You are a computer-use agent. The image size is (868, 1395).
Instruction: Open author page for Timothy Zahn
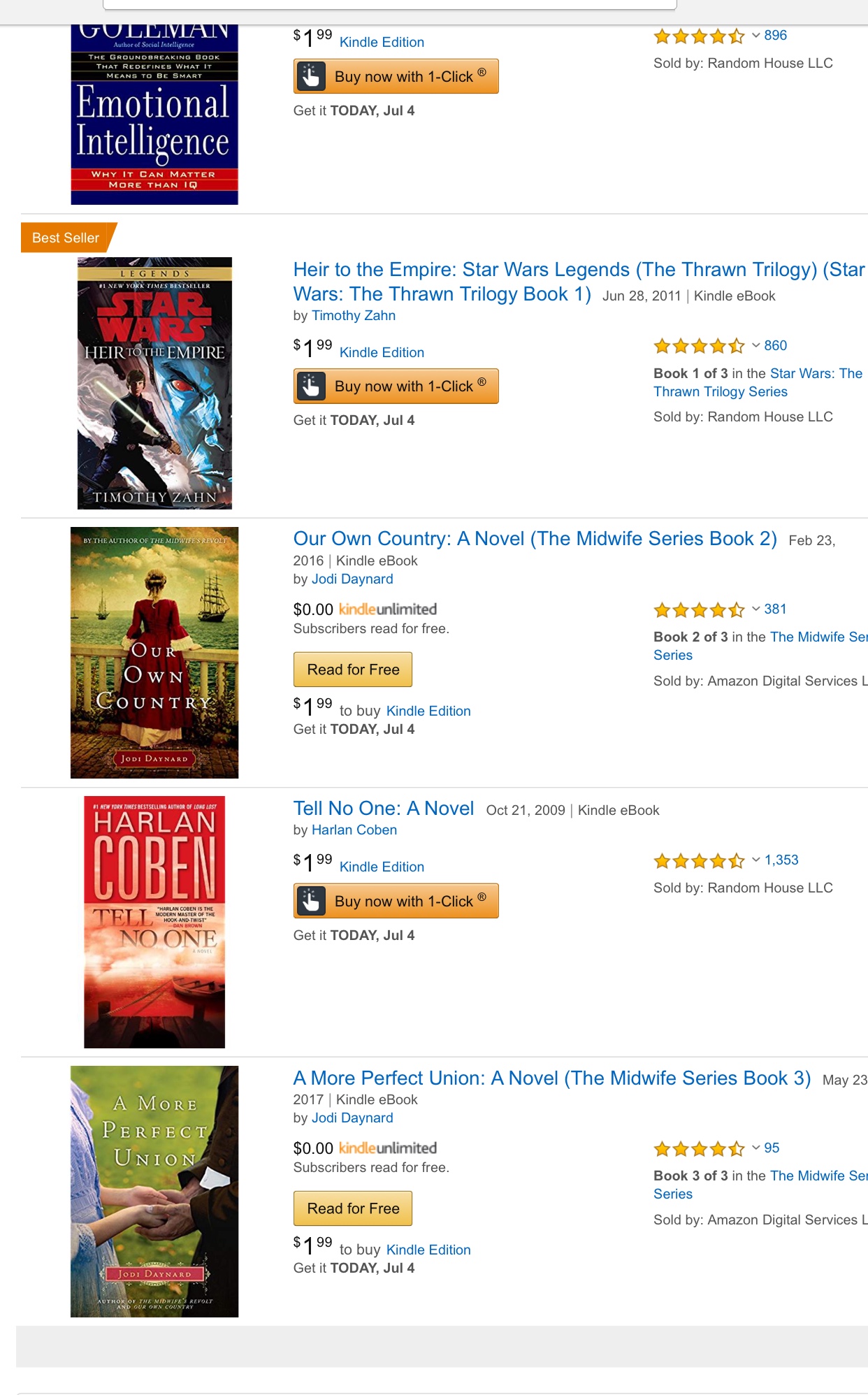354,316
